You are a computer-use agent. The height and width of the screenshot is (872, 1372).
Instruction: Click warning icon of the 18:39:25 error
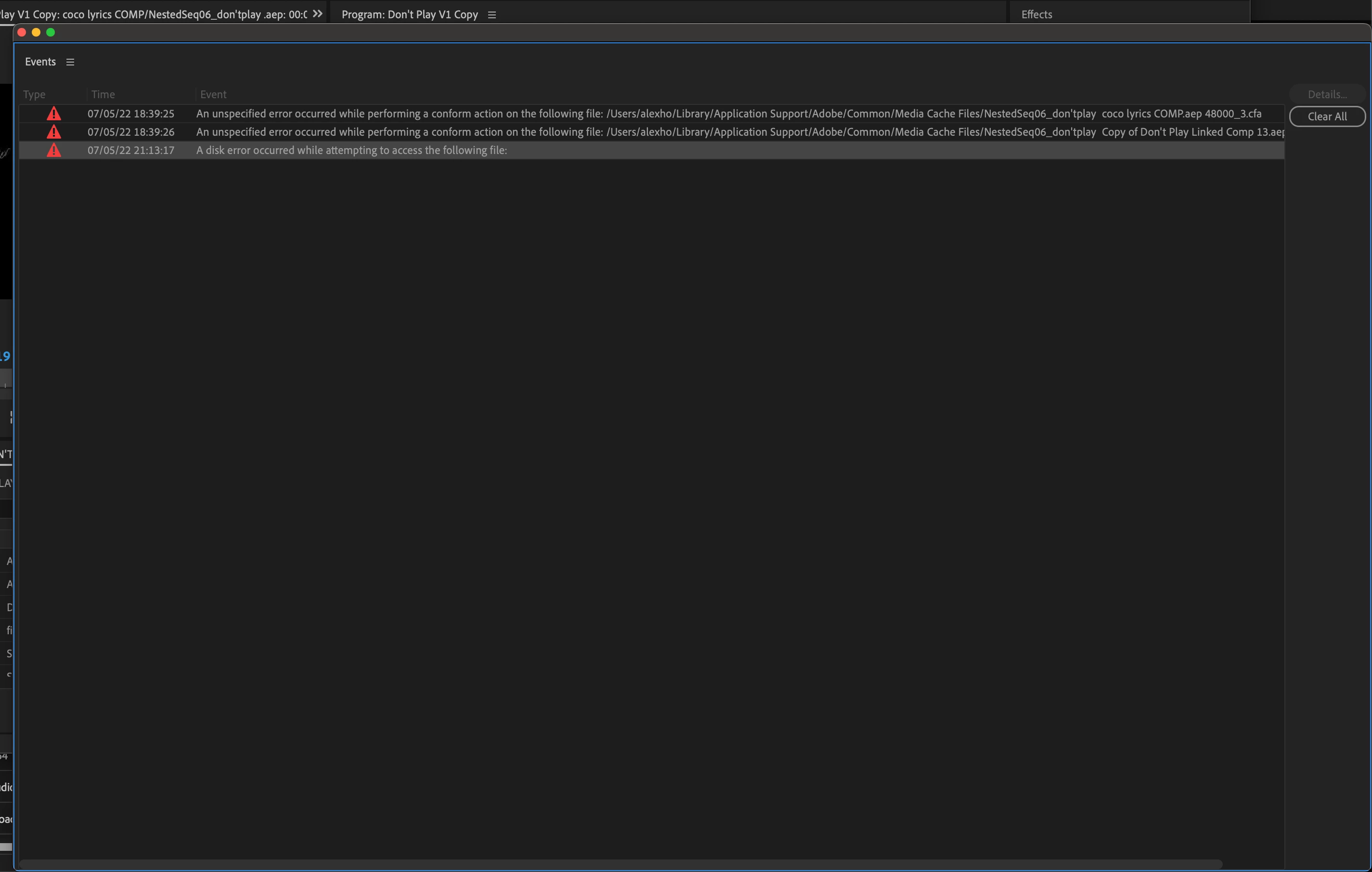tap(53, 114)
